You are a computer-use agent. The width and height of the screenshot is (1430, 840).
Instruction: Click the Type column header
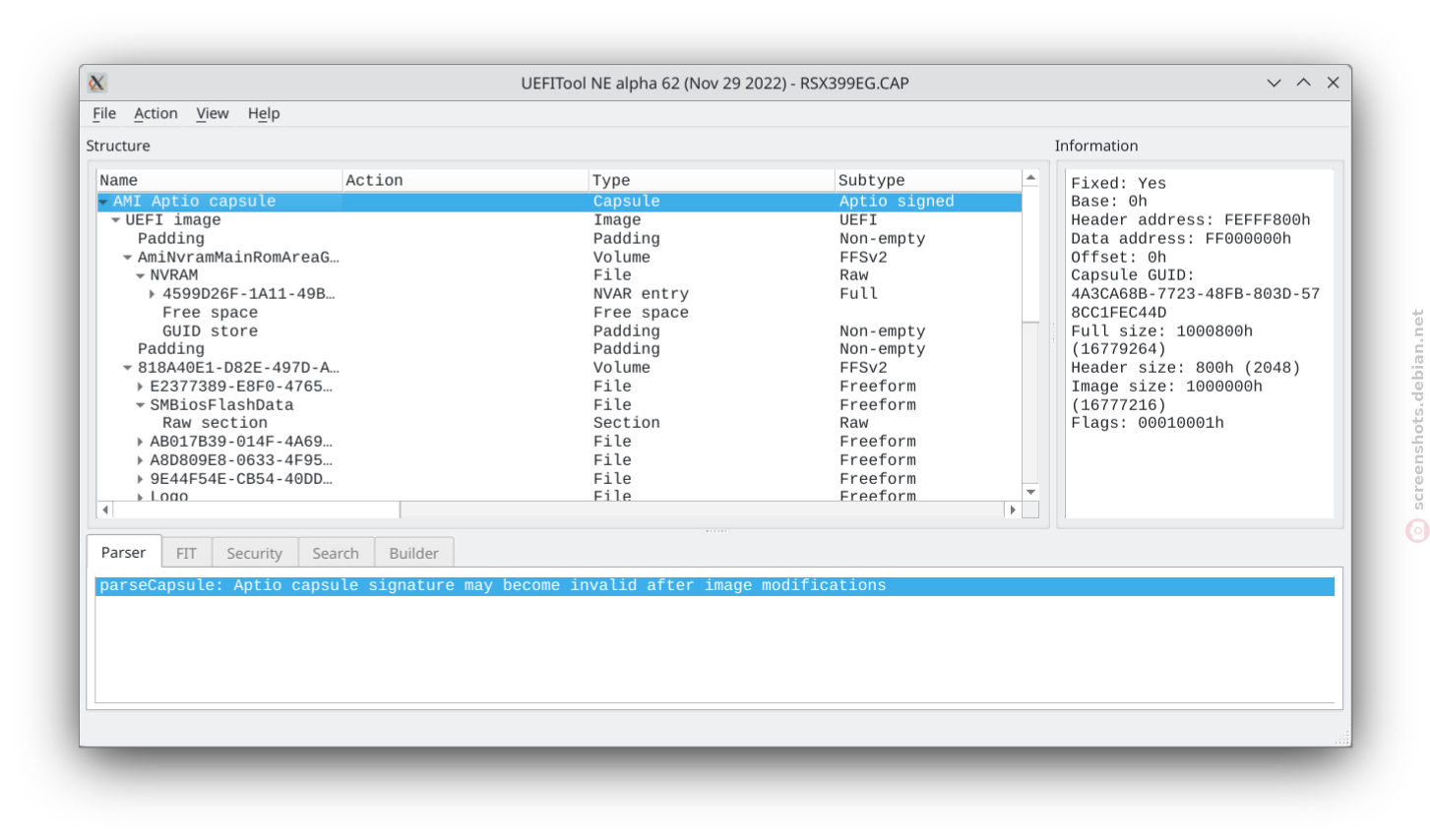(x=711, y=180)
